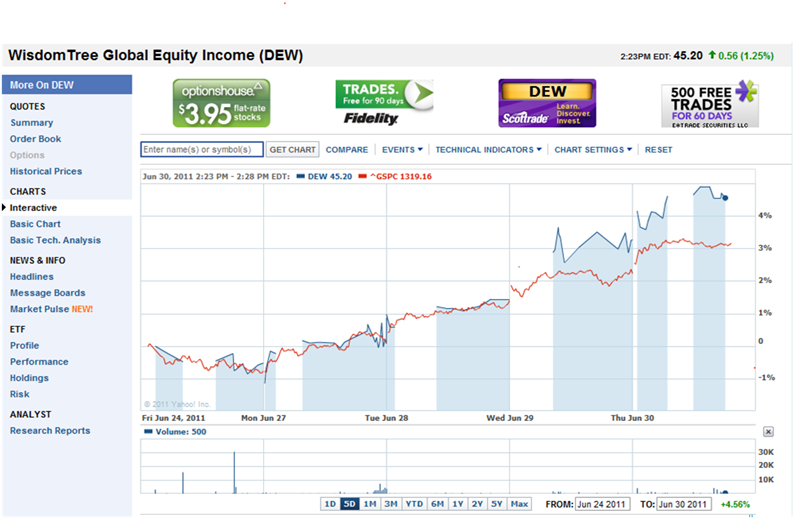Click the green up arrow beside 0.56
The height and width of the screenshot is (519, 800).
point(712,55)
